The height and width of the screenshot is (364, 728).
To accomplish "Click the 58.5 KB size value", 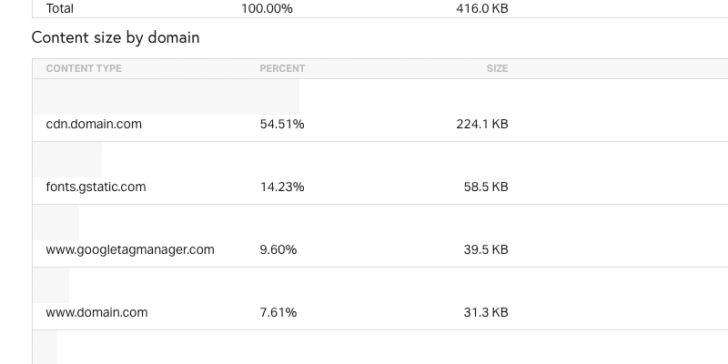I will click(486, 187).
